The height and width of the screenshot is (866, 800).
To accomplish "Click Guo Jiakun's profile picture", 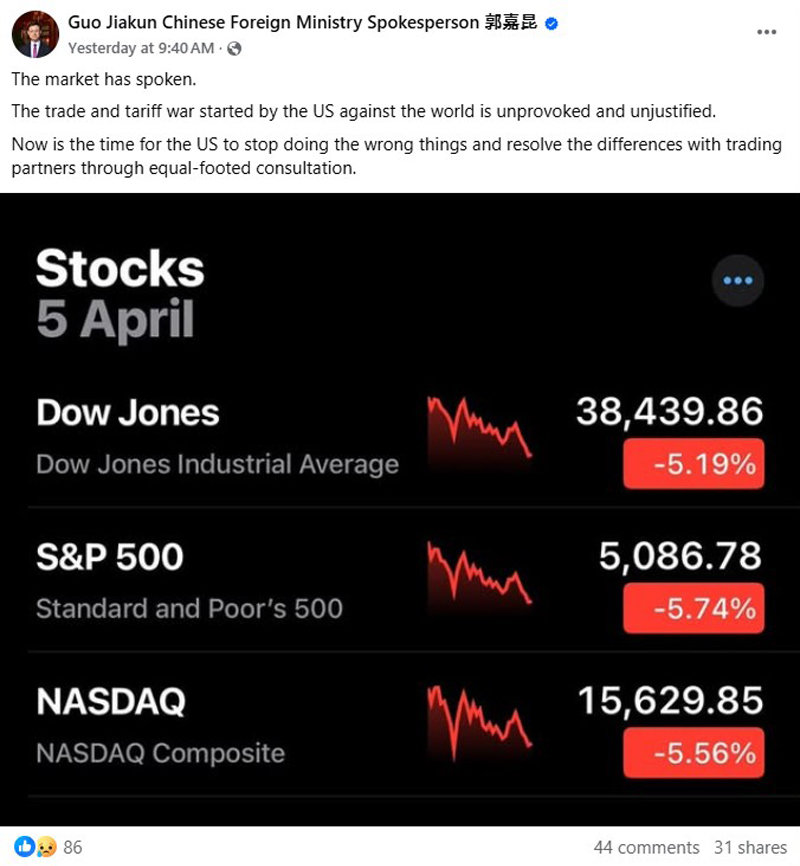I will click(x=35, y=34).
